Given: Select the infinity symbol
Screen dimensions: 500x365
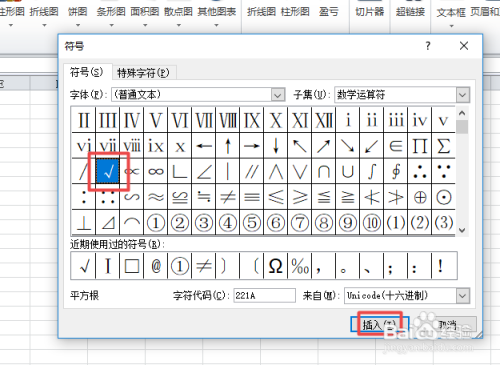Looking at the screenshot, I should (156, 171).
